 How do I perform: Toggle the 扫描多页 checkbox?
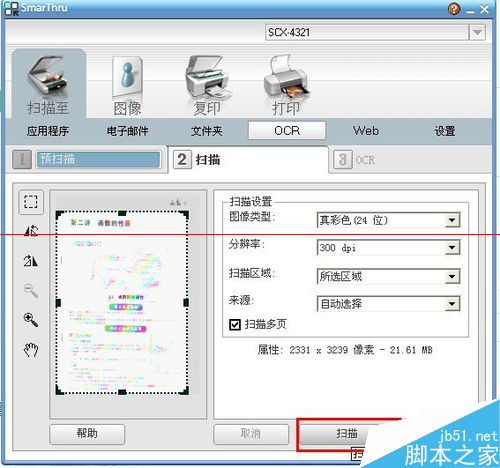[235, 324]
